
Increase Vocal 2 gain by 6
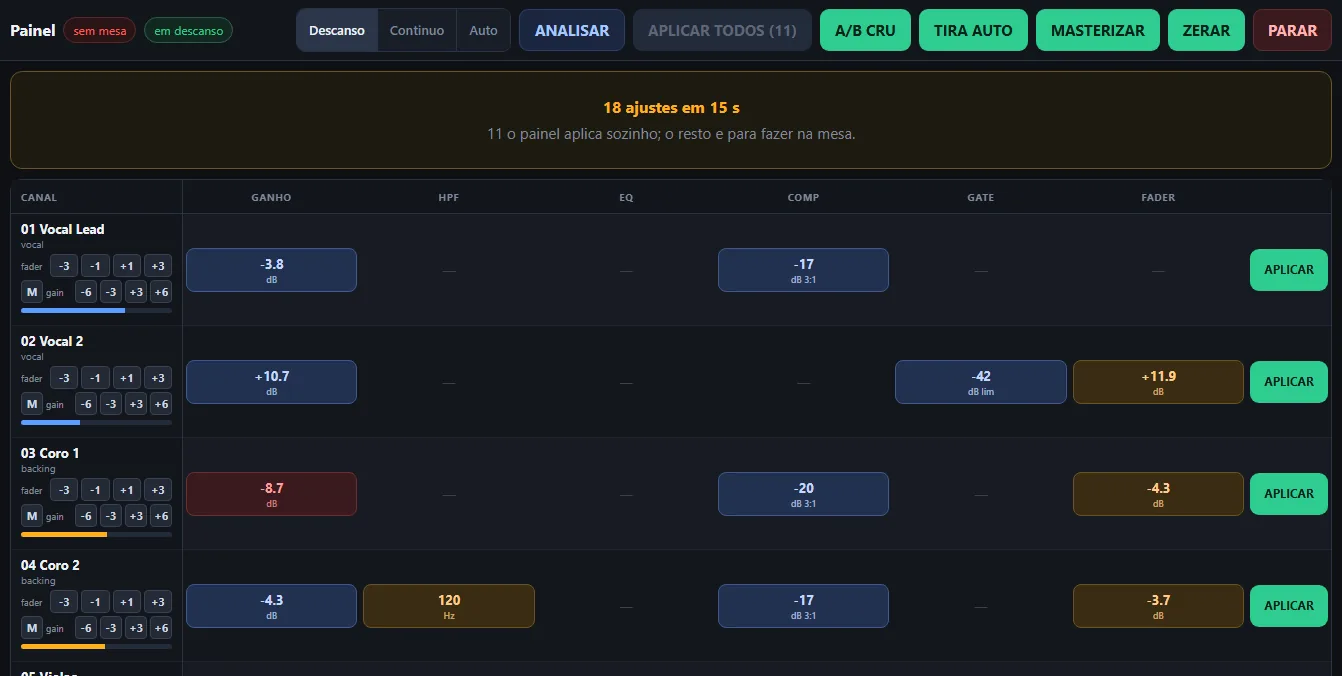[x=160, y=404]
